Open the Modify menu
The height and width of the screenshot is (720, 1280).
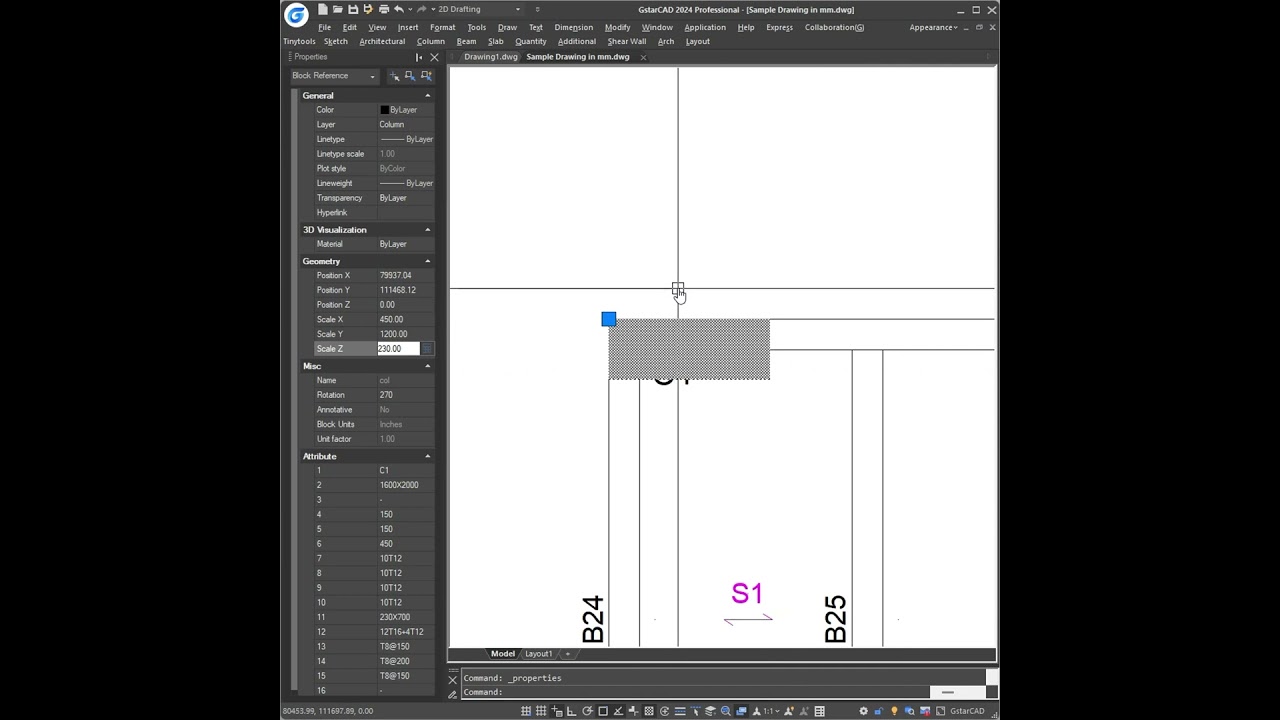[617, 27]
